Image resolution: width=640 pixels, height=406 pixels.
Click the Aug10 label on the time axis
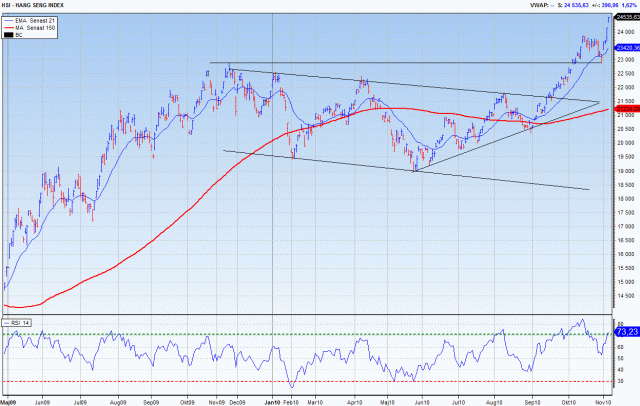coord(496,400)
